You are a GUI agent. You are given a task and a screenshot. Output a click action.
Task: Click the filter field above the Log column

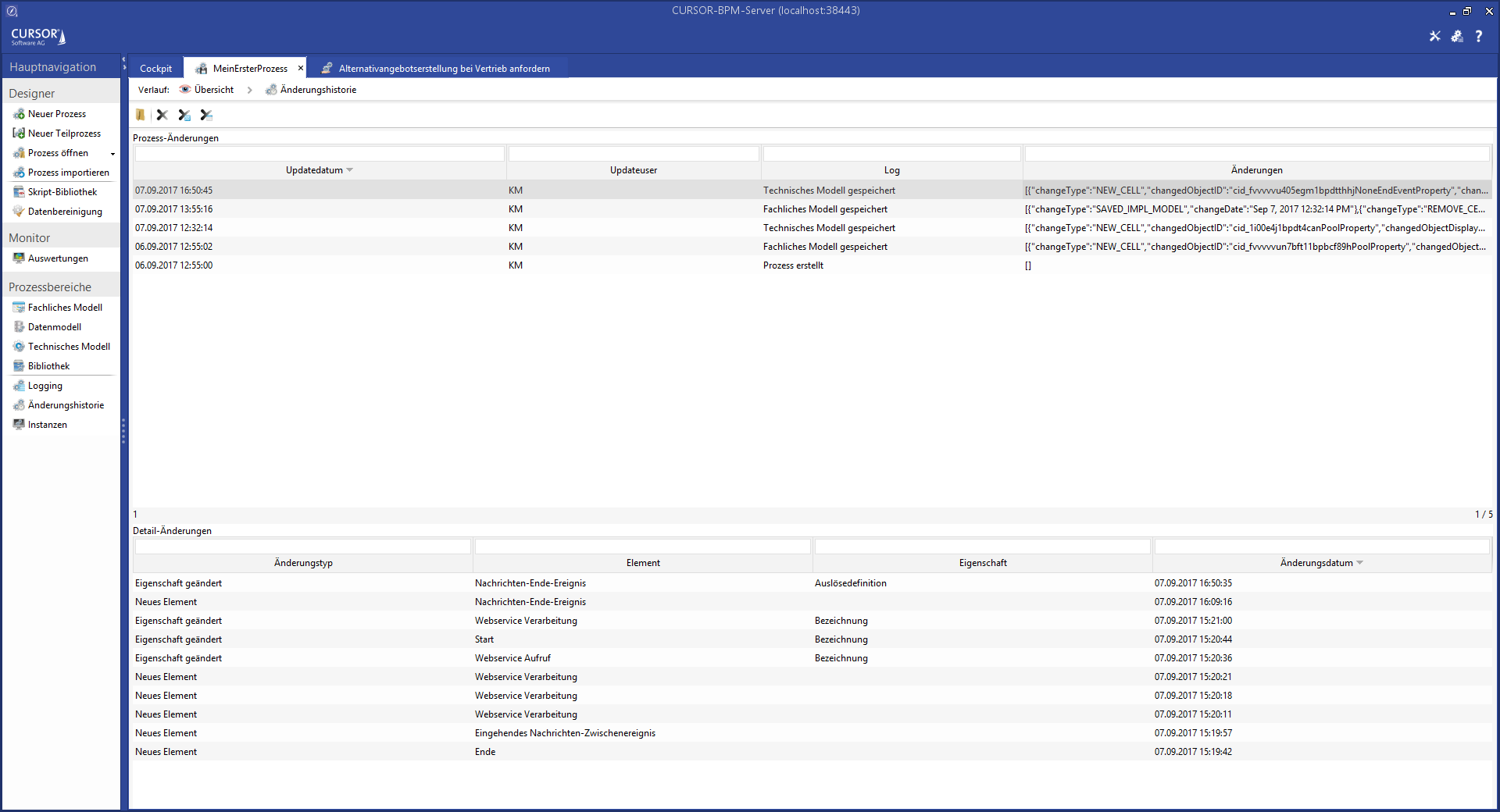click(891, 154)
